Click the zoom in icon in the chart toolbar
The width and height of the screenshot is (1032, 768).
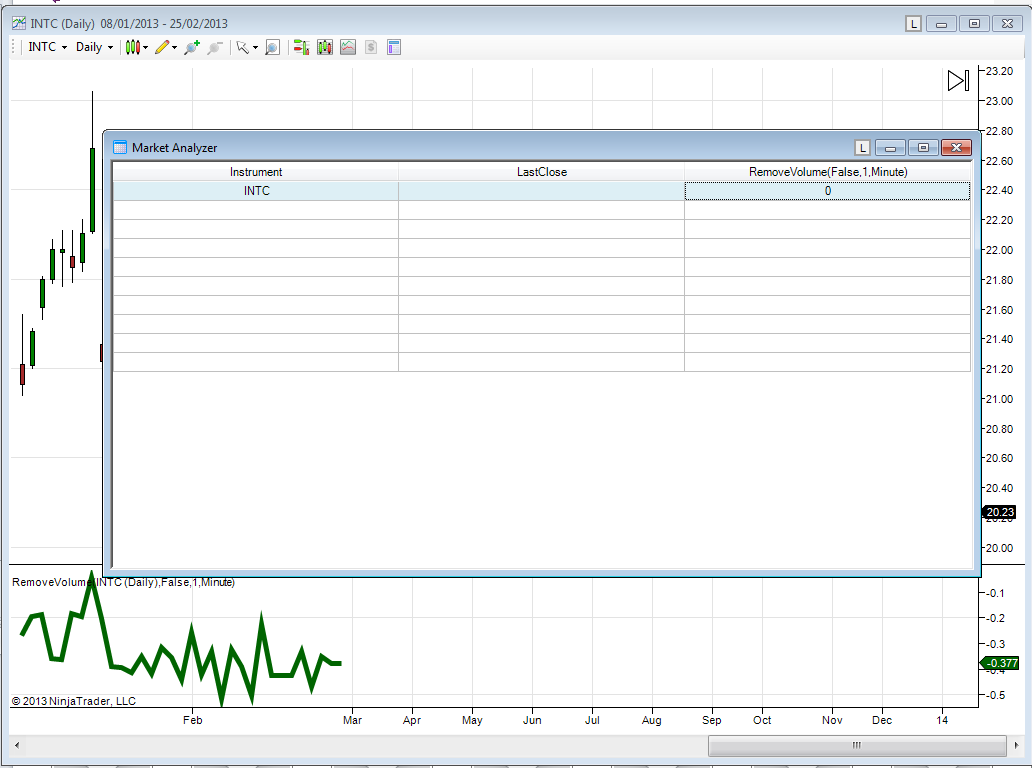(x=191, y=47)
